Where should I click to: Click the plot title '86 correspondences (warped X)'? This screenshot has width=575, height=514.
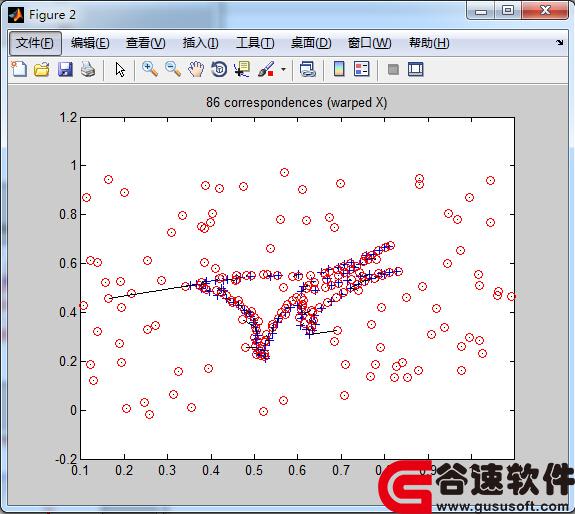coord(296,102)
